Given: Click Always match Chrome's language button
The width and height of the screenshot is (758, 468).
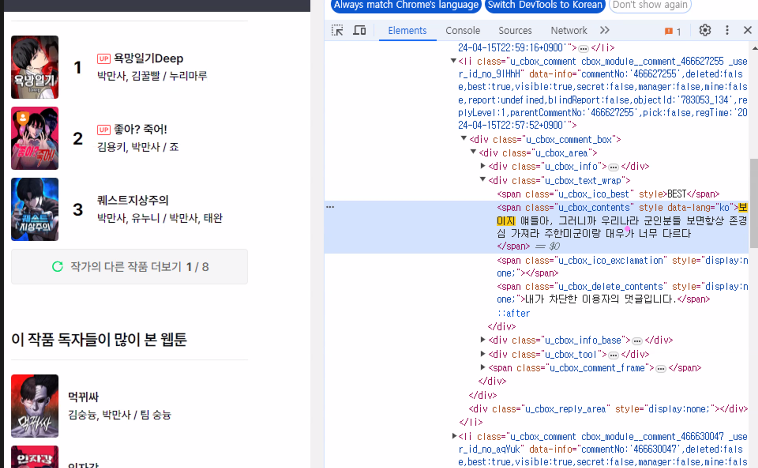Looking at the screenshot, I should tap(406, 5).
